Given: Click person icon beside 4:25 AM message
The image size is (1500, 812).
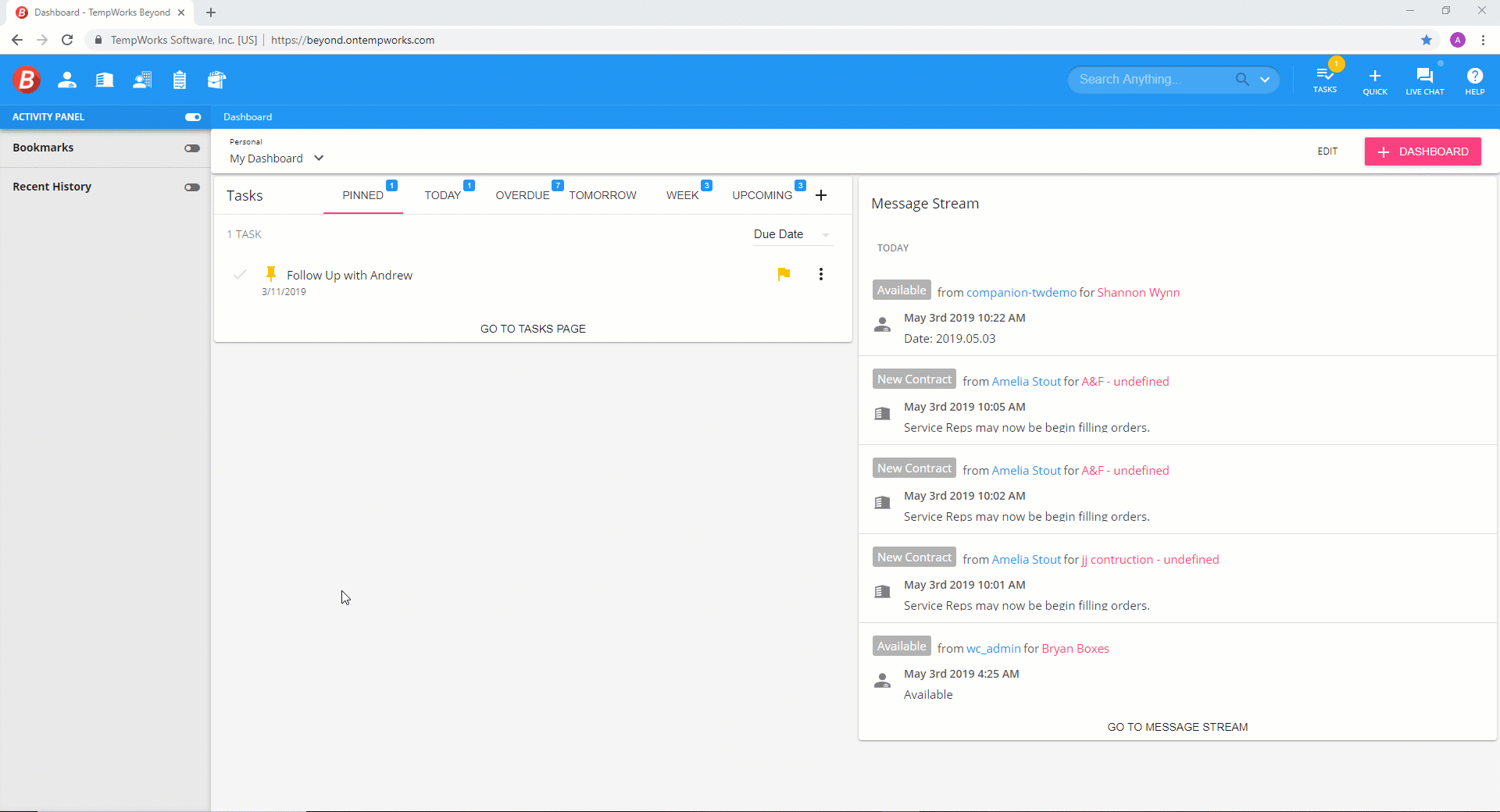Looking at the screenshot, I should 882,681.
